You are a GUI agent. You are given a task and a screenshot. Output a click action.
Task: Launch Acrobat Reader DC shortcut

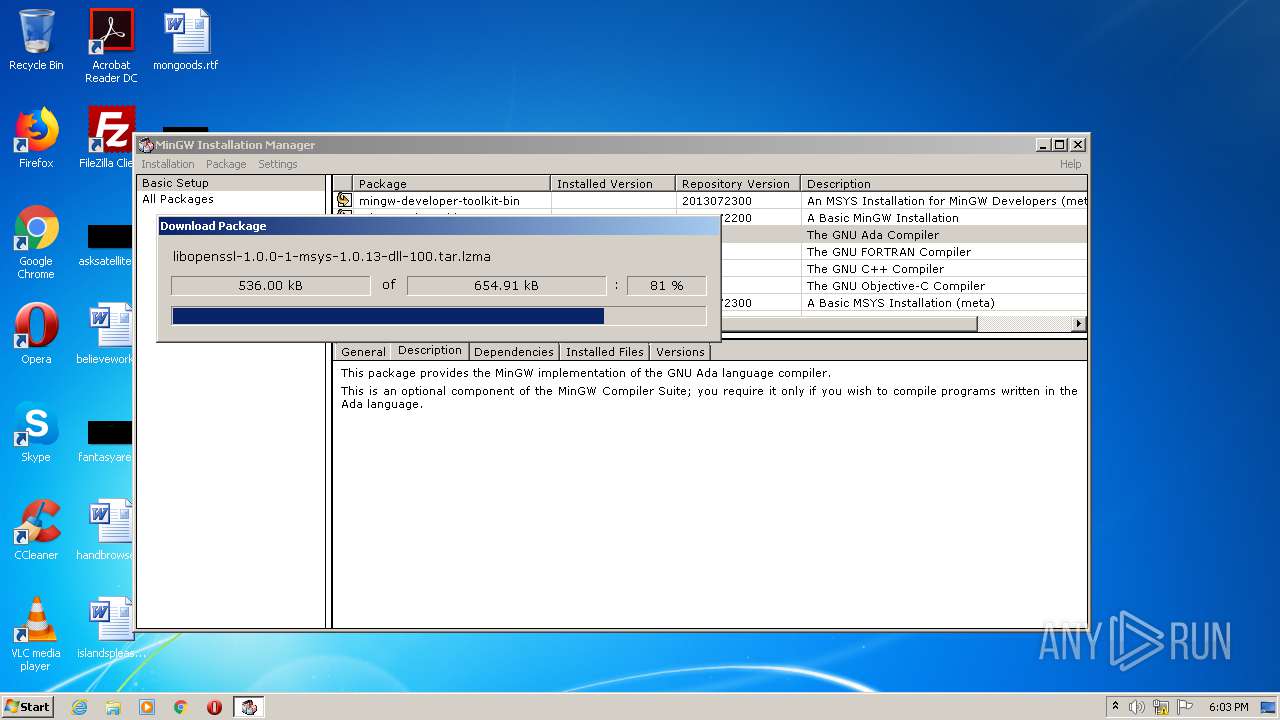pyautogui.click(x=111, y=46)
